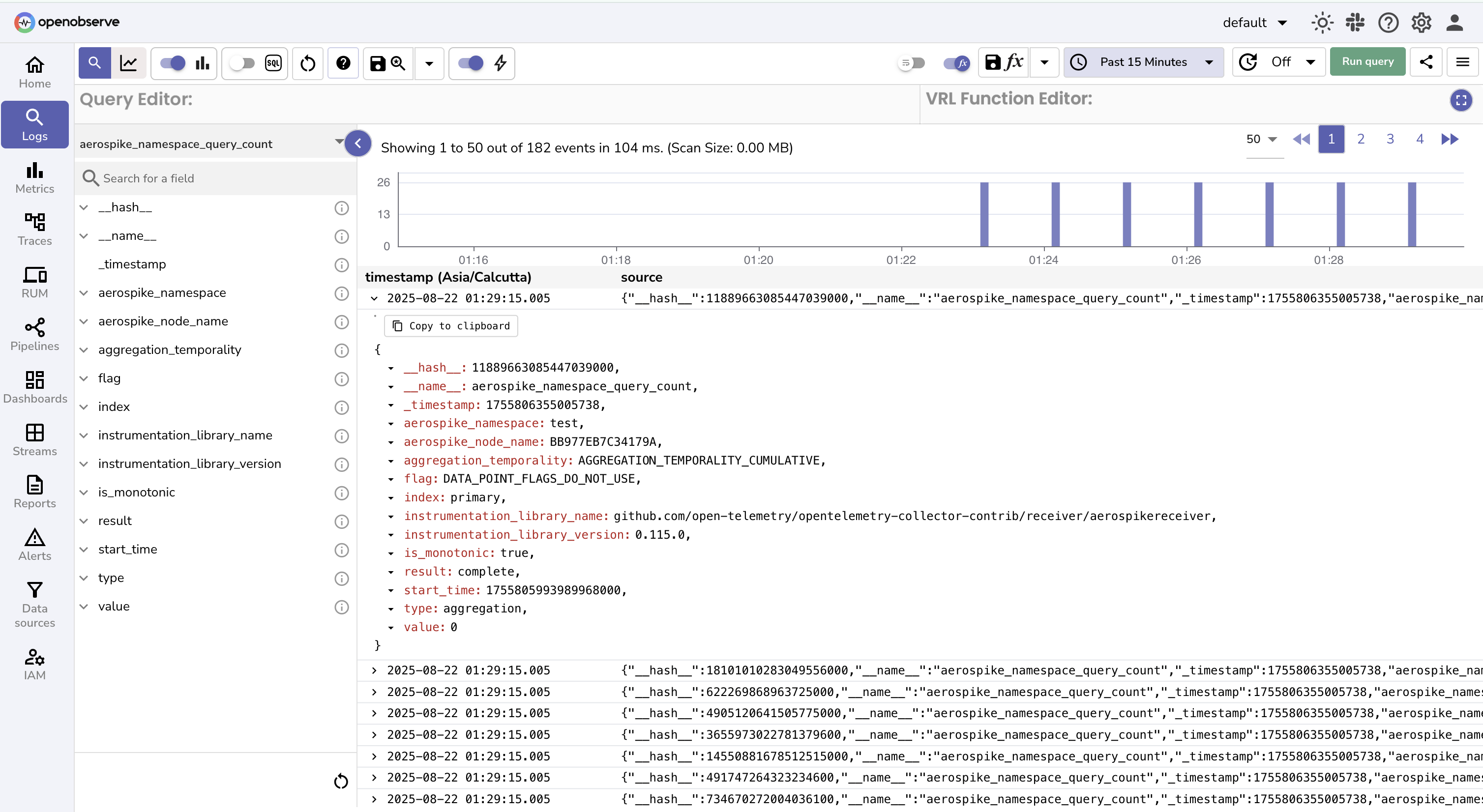Open the default organization dropdown
The image size is (1483, 812).
pos(1255,23)
